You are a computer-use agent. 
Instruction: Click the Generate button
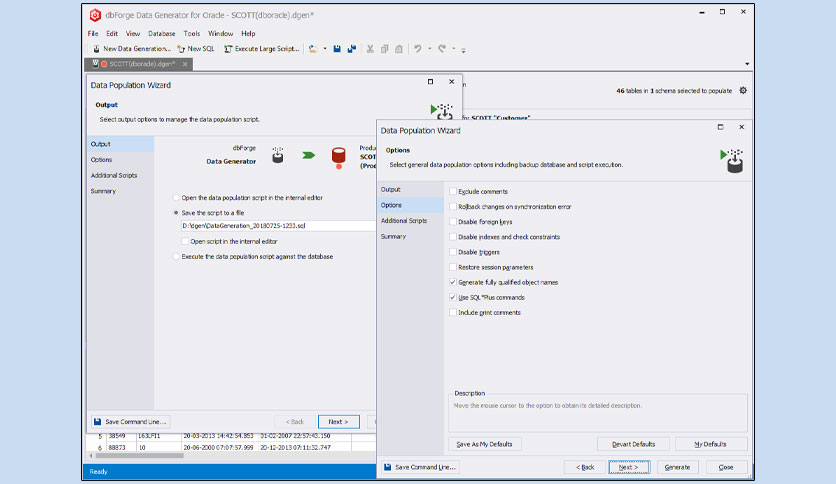tap(678, 467)
